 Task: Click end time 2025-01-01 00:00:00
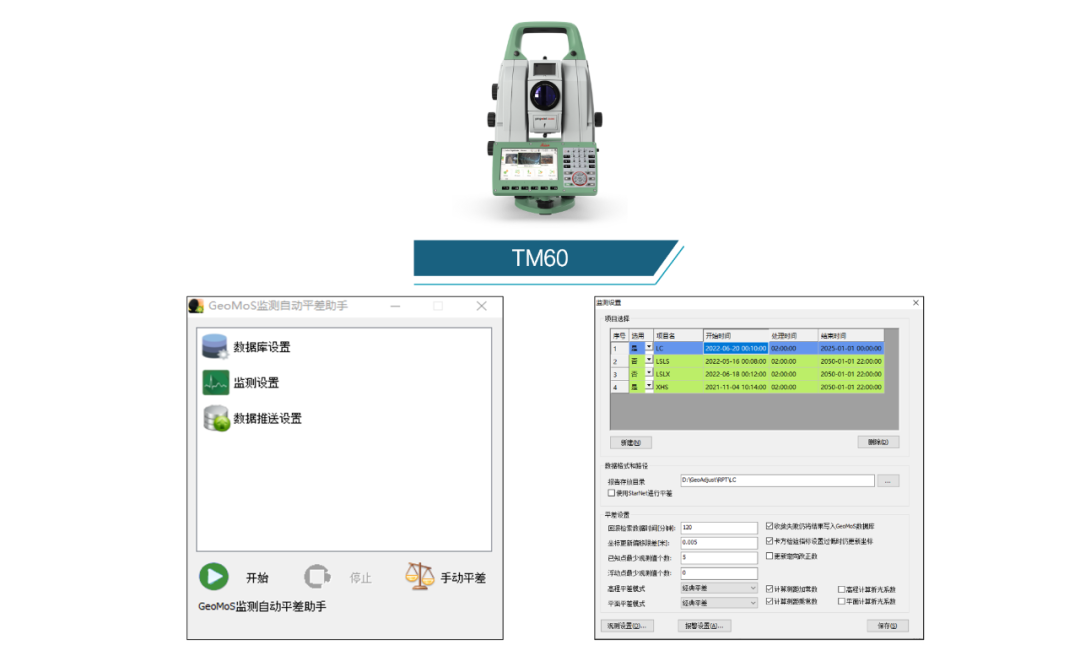[x=851, y=348]
